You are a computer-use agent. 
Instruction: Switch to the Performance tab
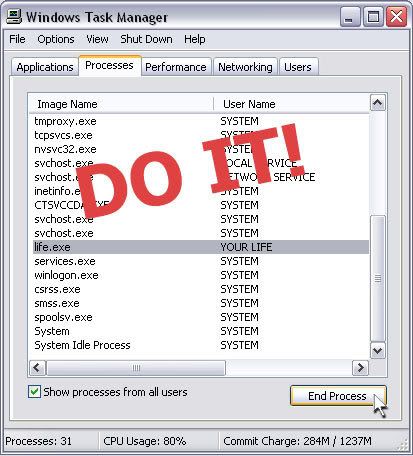coord(176,67)
